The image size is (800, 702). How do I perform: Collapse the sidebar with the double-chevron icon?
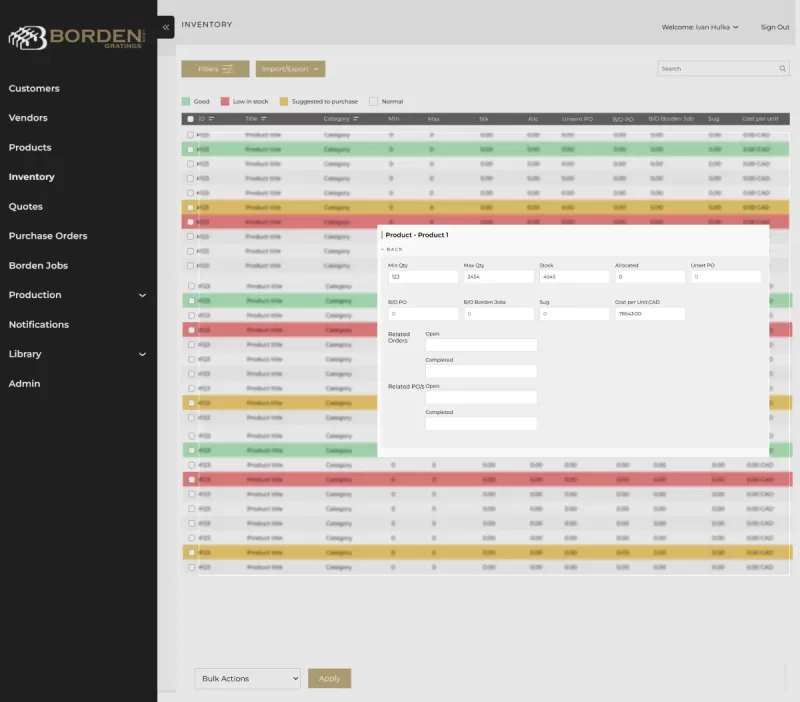[166, 27]
